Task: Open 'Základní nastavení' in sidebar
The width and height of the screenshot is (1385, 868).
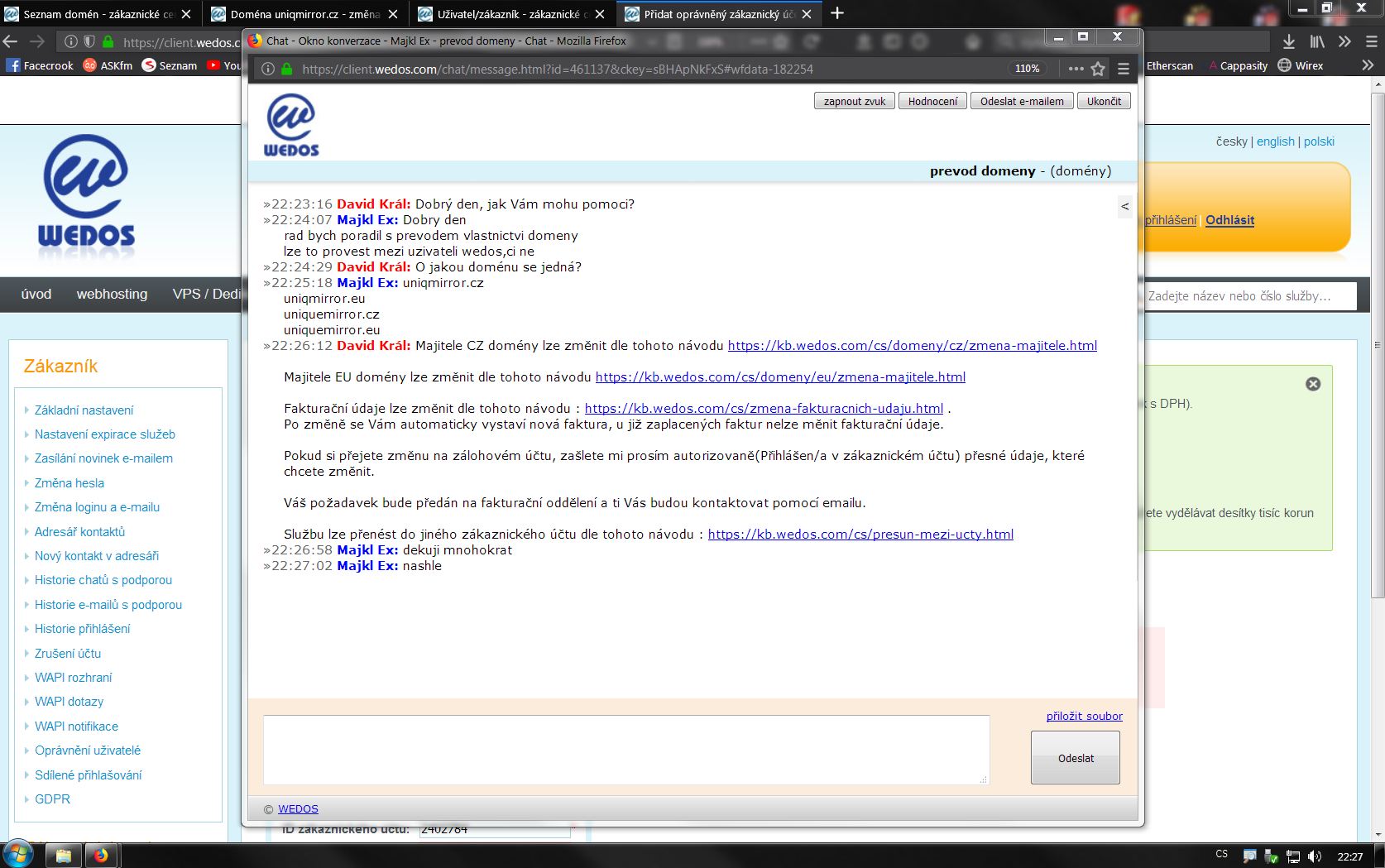Action: point(84,410)
